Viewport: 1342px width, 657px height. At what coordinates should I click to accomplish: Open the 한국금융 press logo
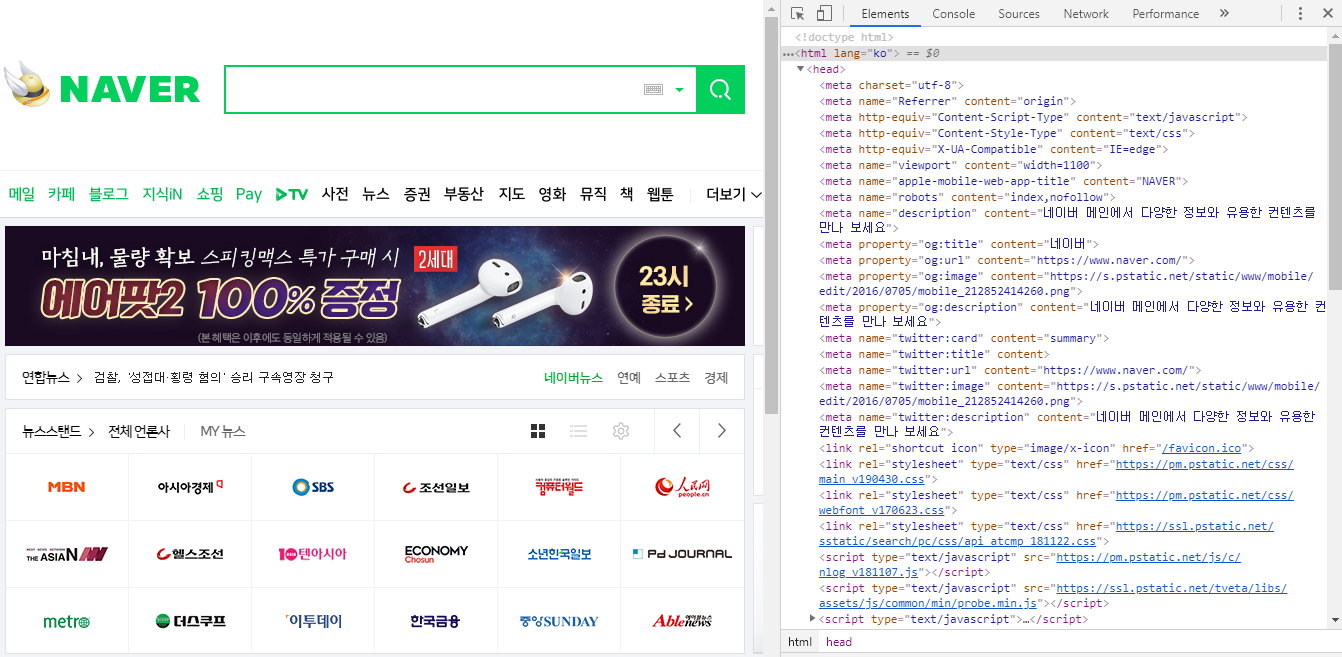pos(436,621)
